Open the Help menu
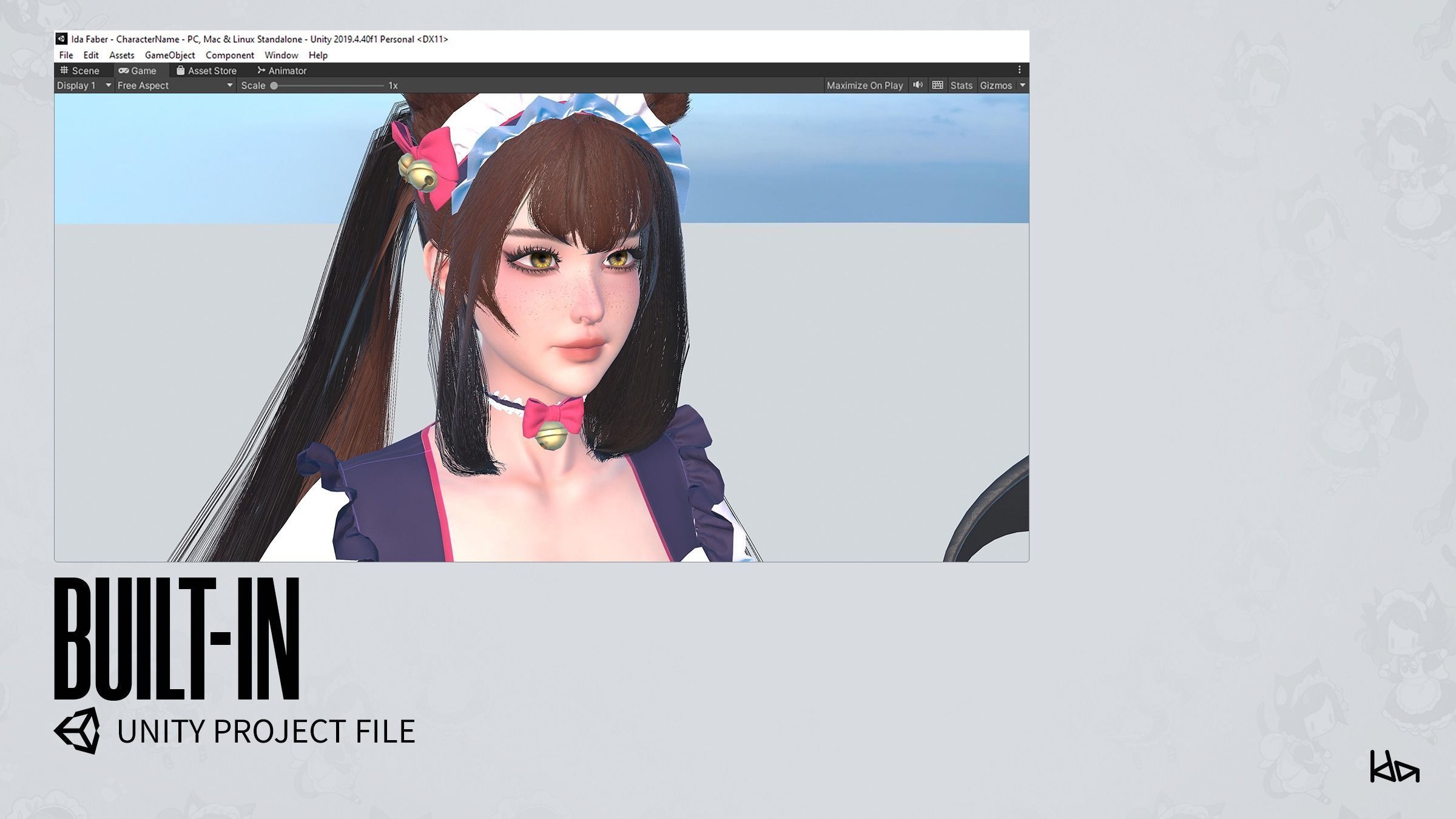The width and height of the screenshot is (1456, 819). pos(318,55)
